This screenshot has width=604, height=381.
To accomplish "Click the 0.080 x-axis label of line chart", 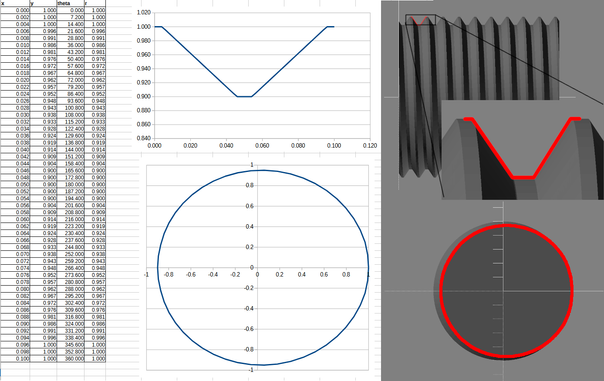I will [x=298, y=146].
